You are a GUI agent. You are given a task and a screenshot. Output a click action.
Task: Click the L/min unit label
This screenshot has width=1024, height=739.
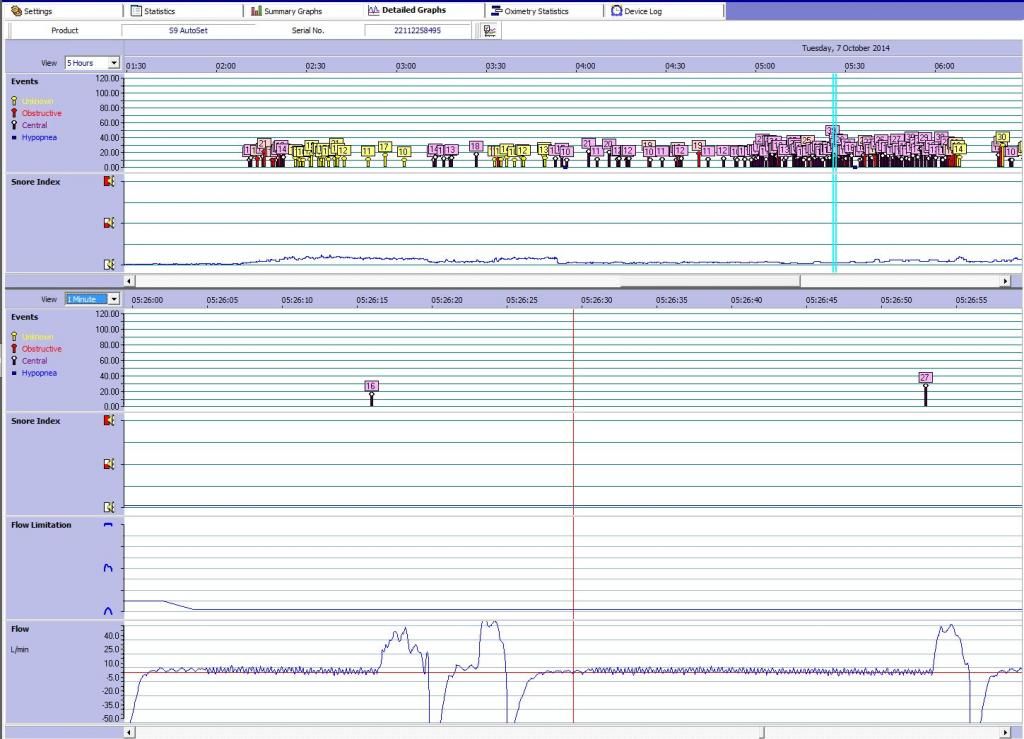20,650
